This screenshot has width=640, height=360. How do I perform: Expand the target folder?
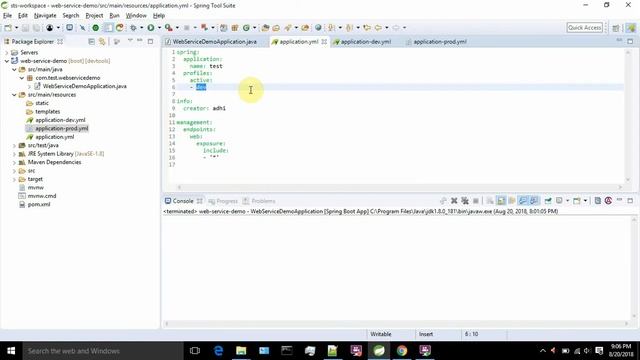pos(14,179)
